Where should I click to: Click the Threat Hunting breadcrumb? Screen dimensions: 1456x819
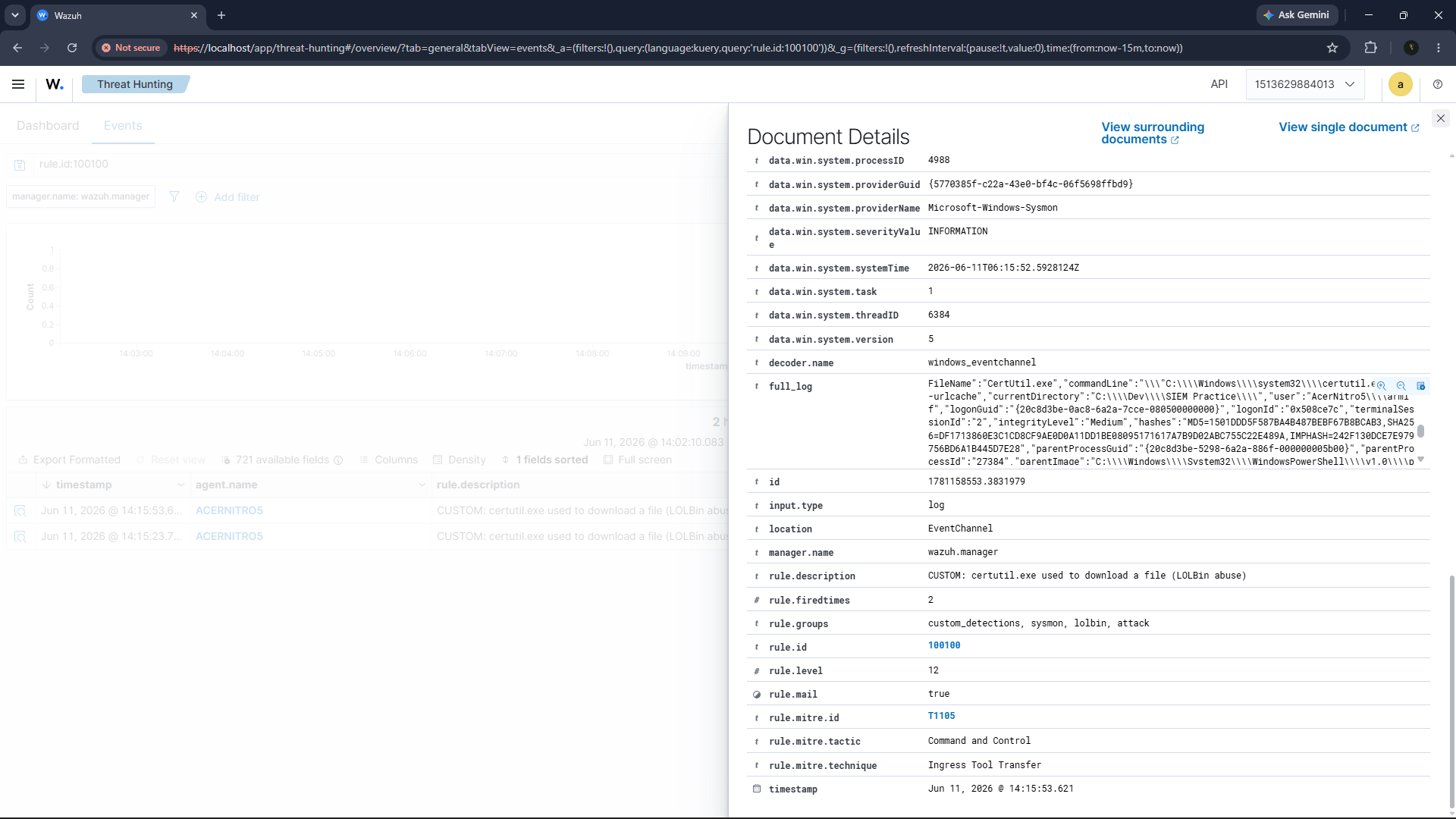tap(135, 84)
